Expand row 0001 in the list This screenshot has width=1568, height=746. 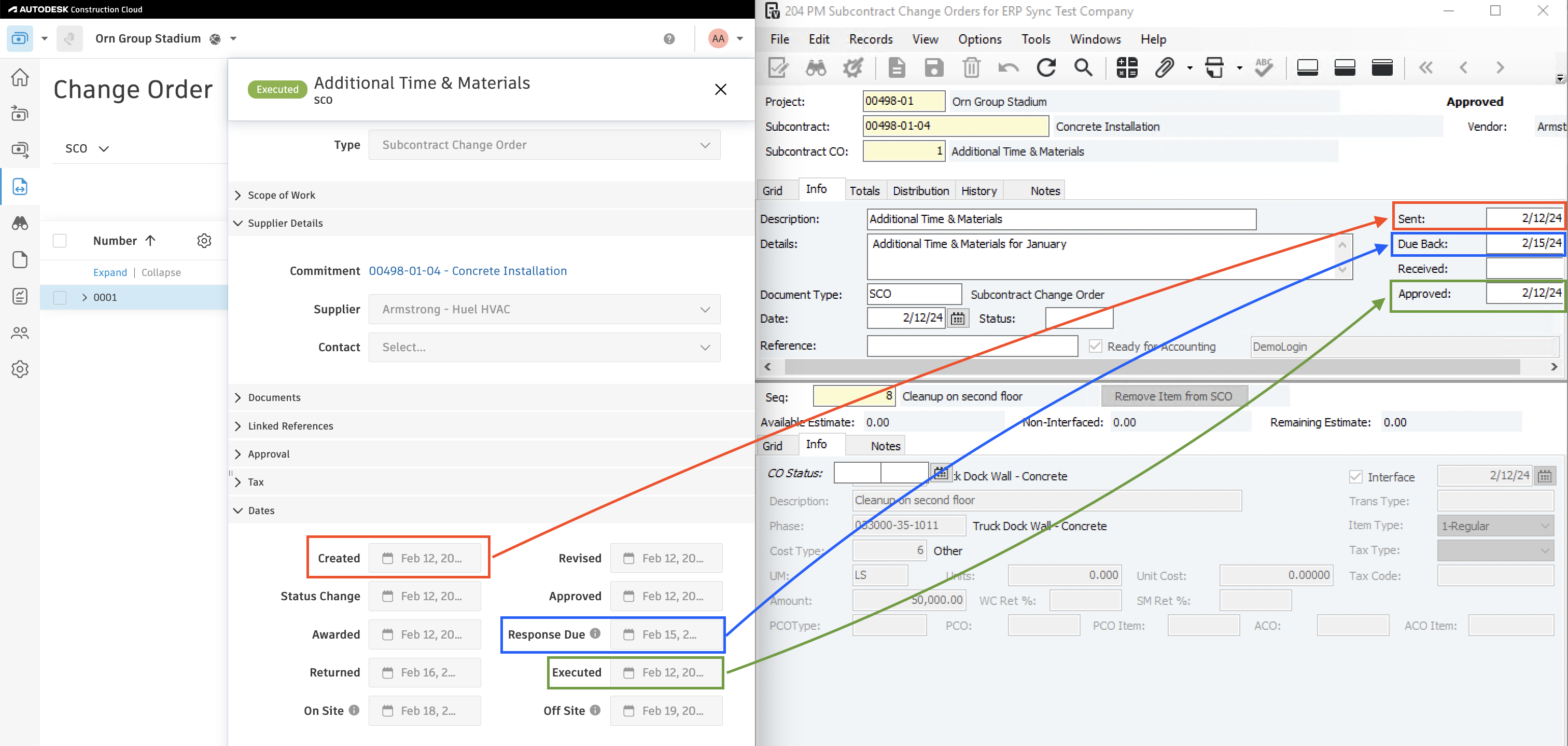pos(85,297)
